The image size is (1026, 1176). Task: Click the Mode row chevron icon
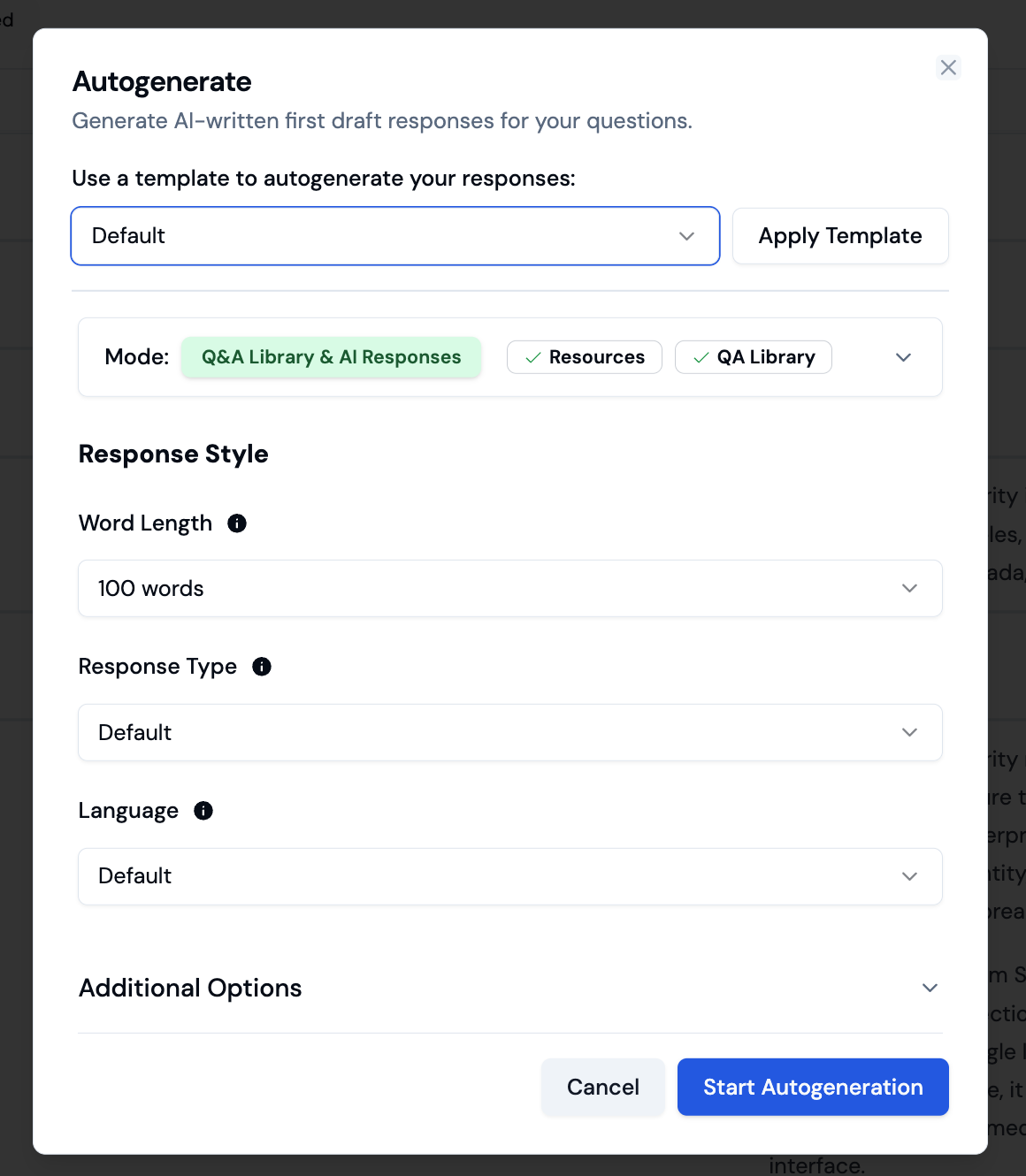(x=903, y=357)
